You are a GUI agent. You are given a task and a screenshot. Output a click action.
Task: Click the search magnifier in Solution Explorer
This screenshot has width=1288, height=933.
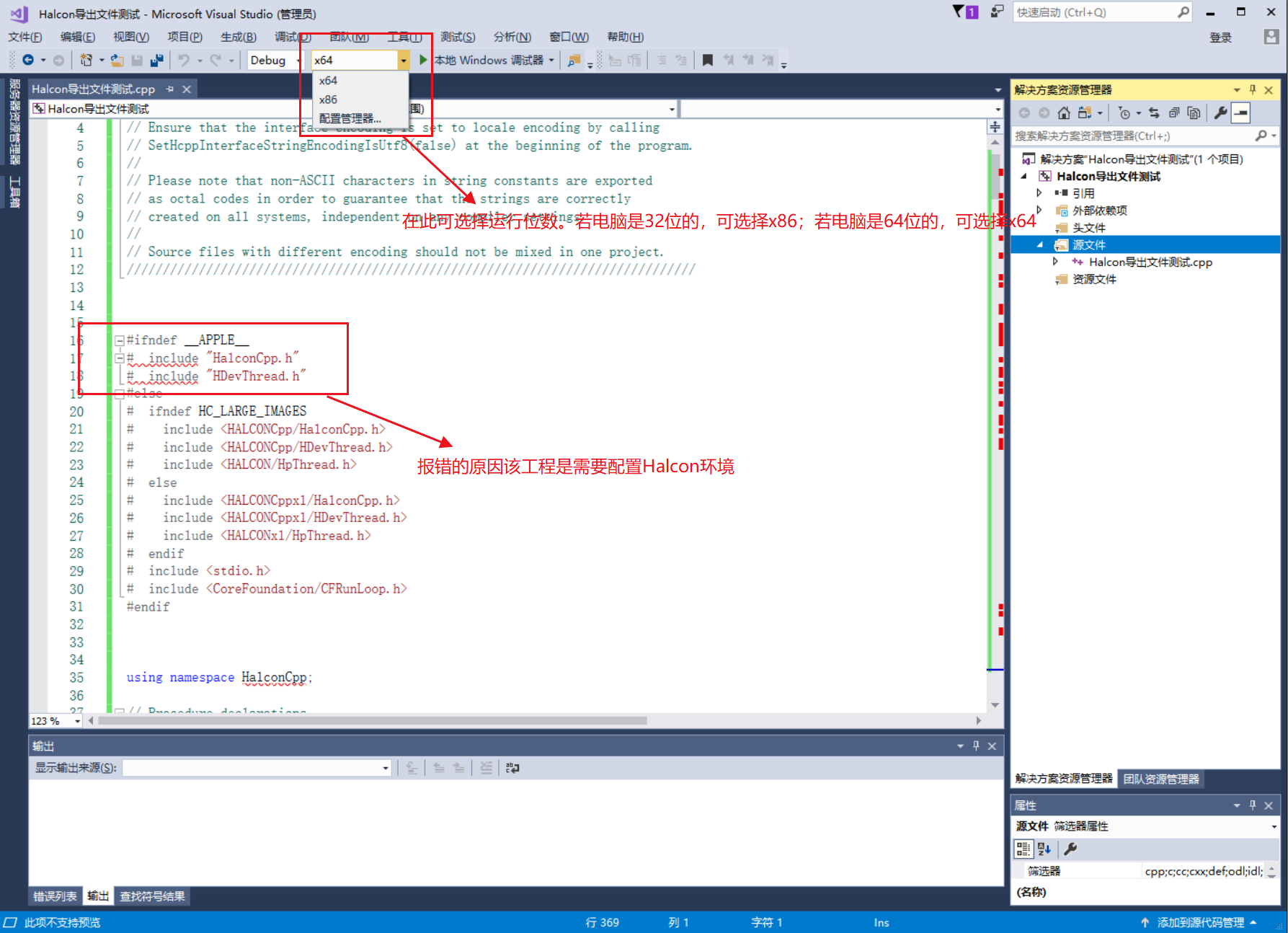1261,136
